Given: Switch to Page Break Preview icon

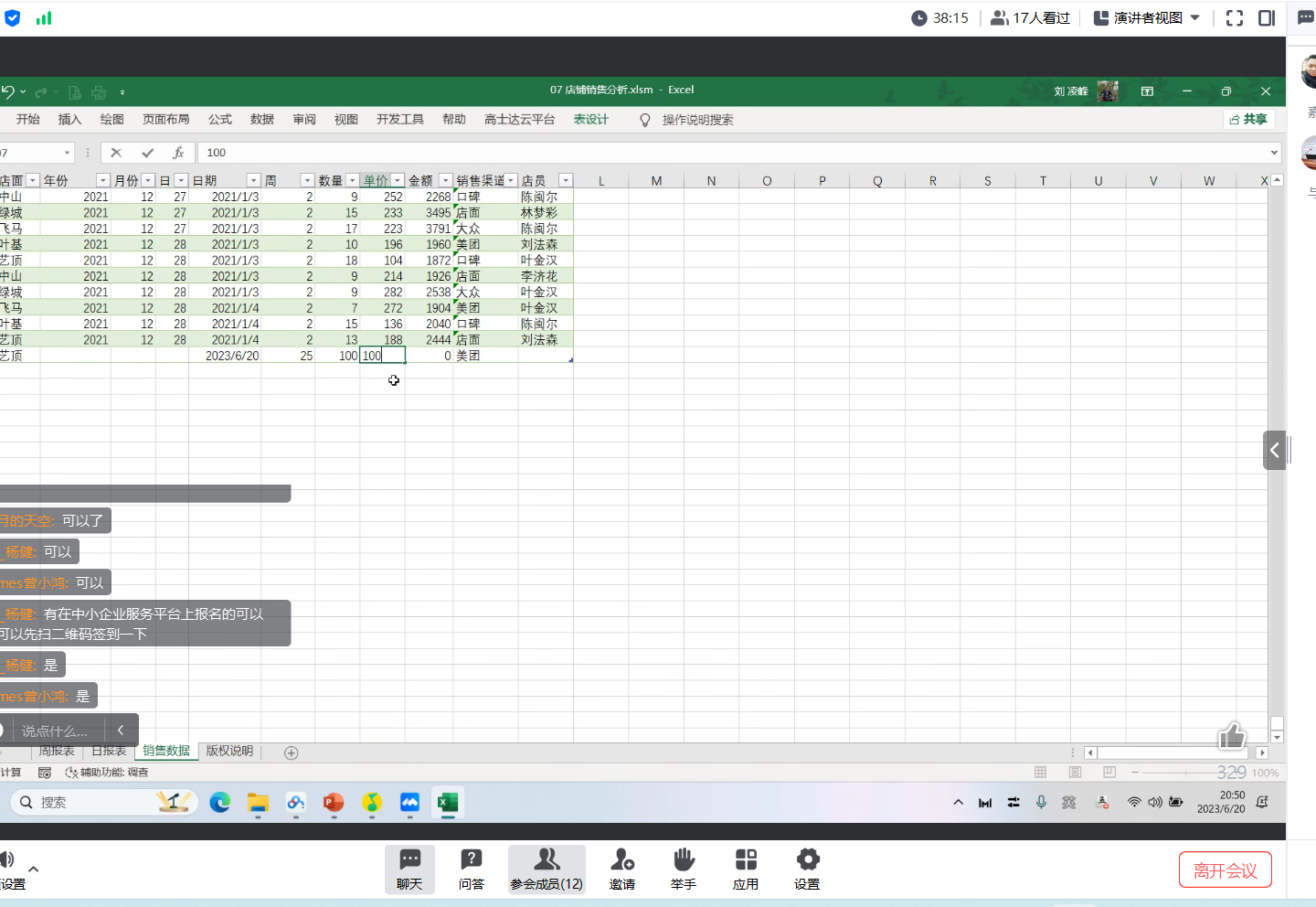Looking at the screenshot, I should click(1109, 773).
